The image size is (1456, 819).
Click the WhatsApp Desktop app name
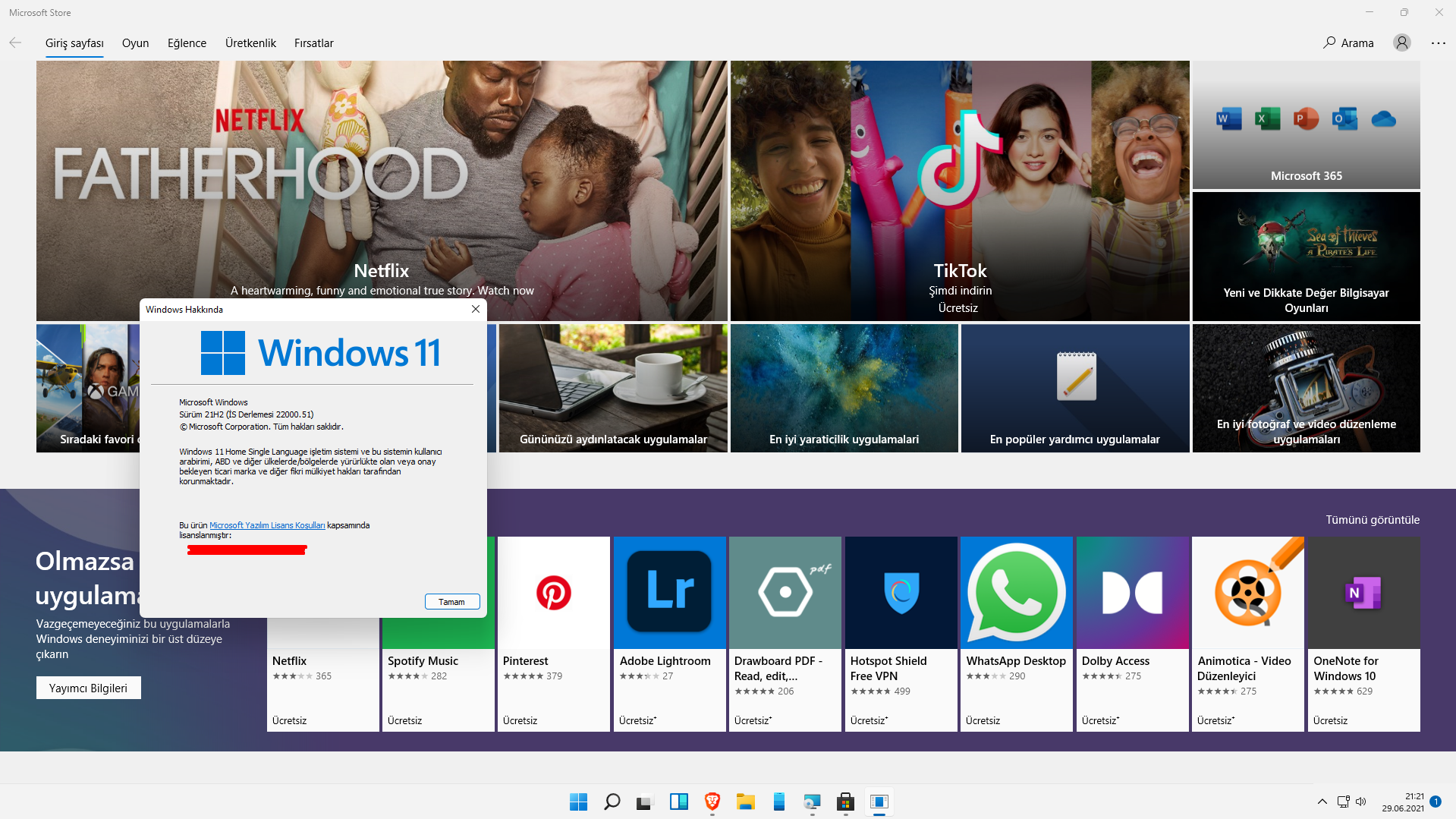[1016, 661]
